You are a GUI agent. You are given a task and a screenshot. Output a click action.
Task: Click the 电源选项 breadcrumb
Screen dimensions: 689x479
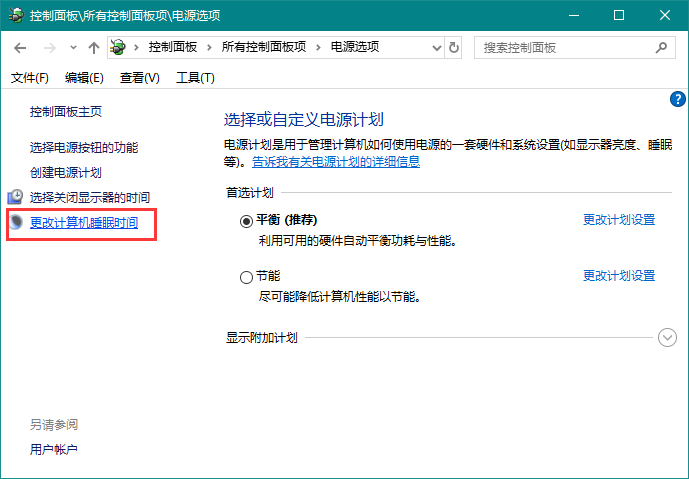[x=355, y=47]
